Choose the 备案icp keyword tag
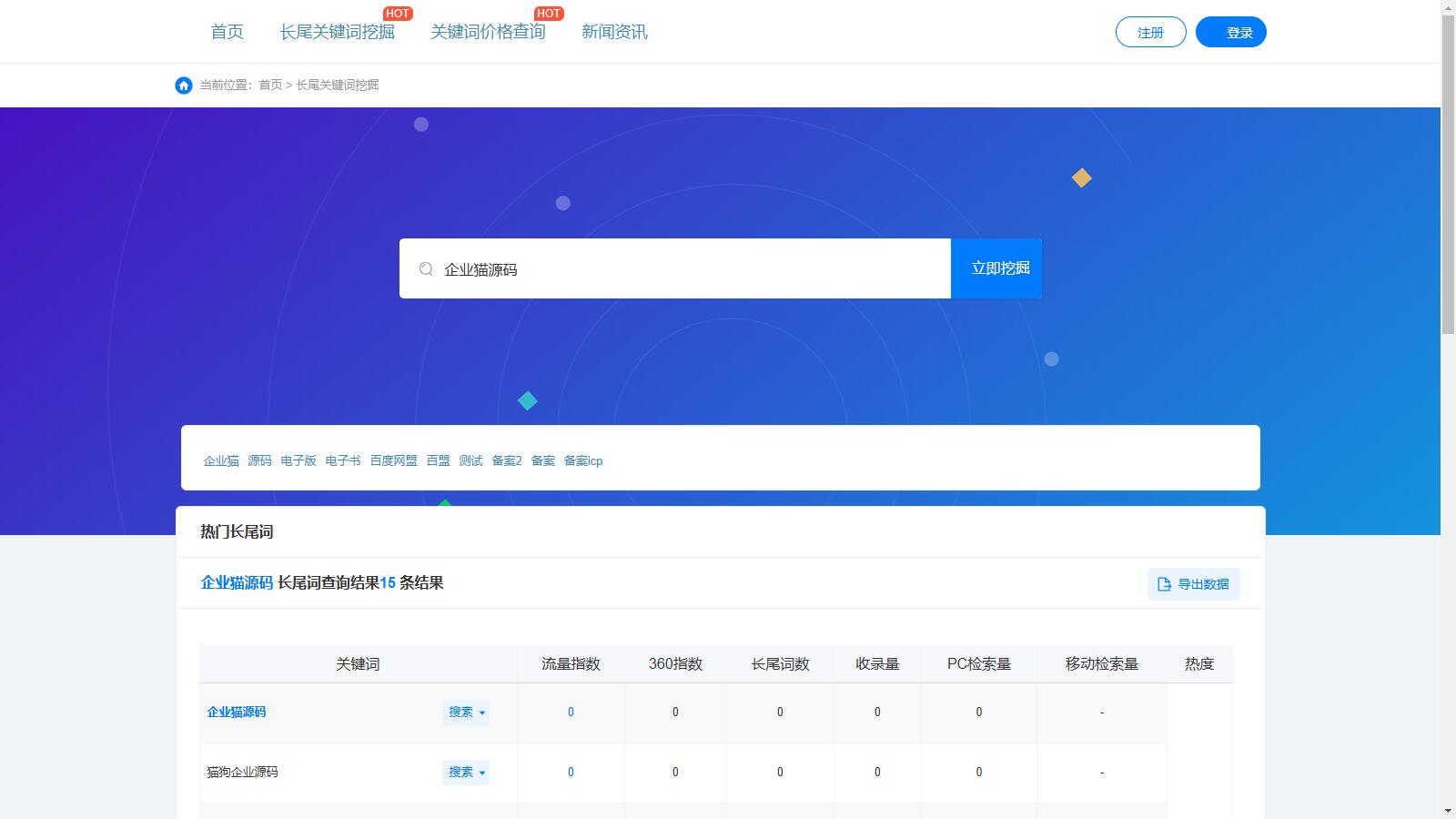Viewport: 1456px width, 819px height. click(582, 460)
